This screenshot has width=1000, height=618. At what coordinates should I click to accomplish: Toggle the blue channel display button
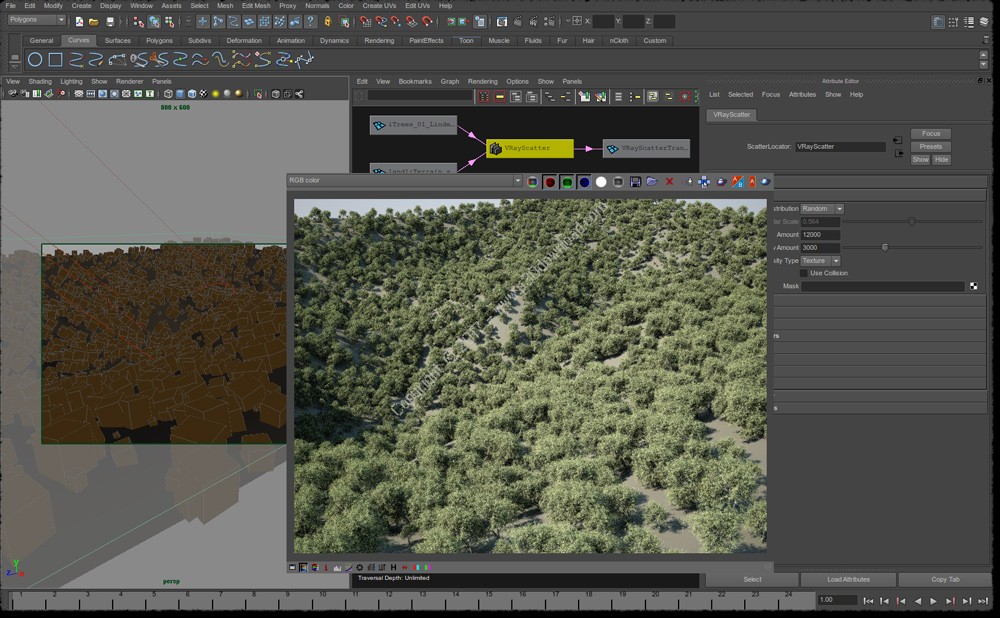584,182
